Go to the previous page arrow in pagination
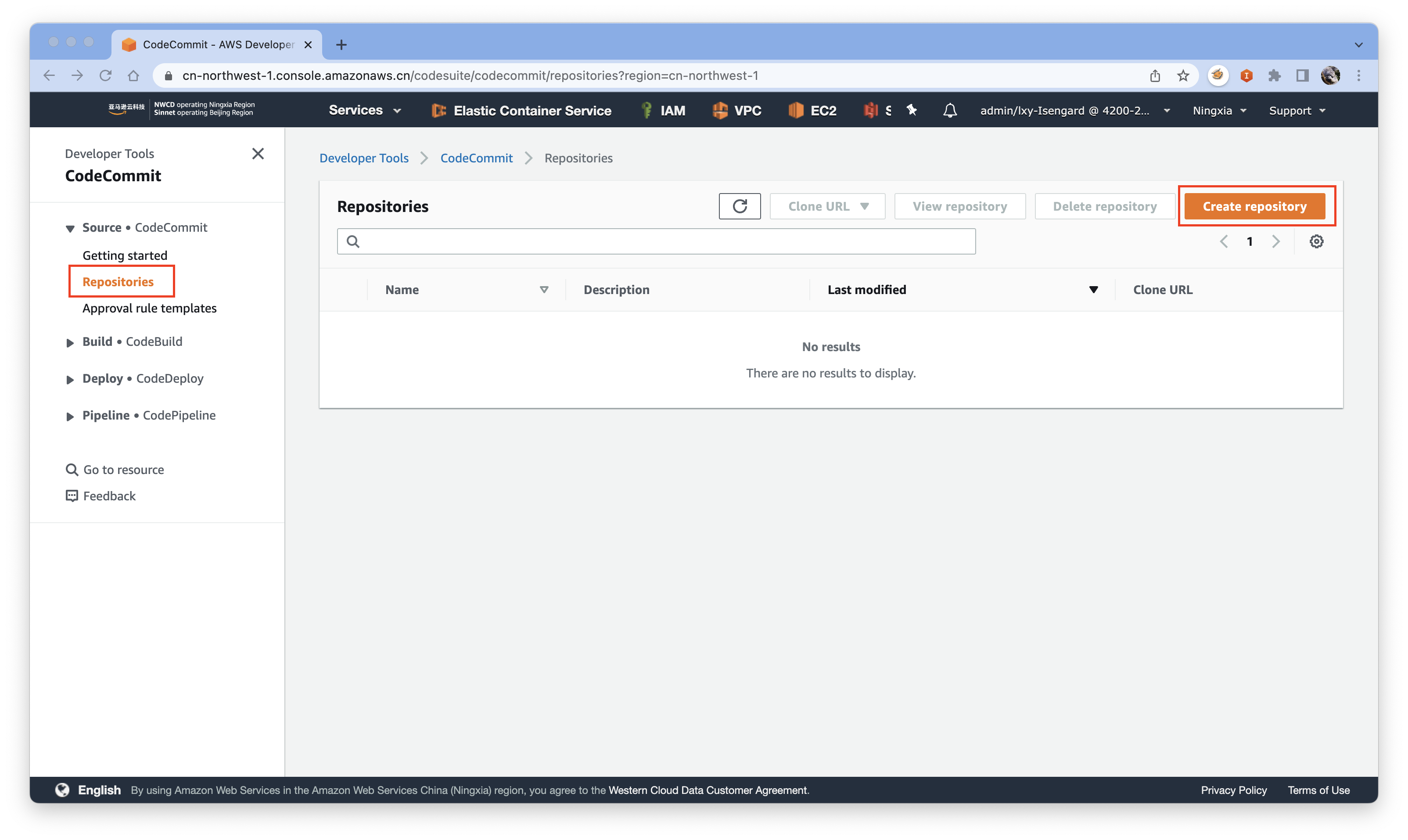 tap(1224, 242)
